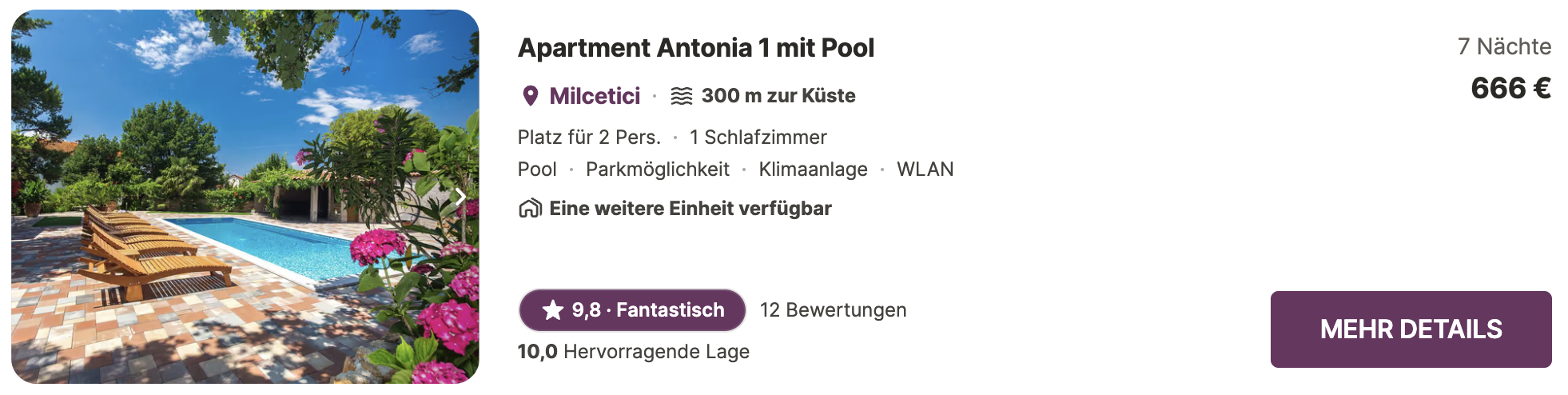This screenshot has width=1568, height=395.
Task: Select the 9,8 Fantastisch rating badge
Action: pyautogui.click(x=632, y=310)
